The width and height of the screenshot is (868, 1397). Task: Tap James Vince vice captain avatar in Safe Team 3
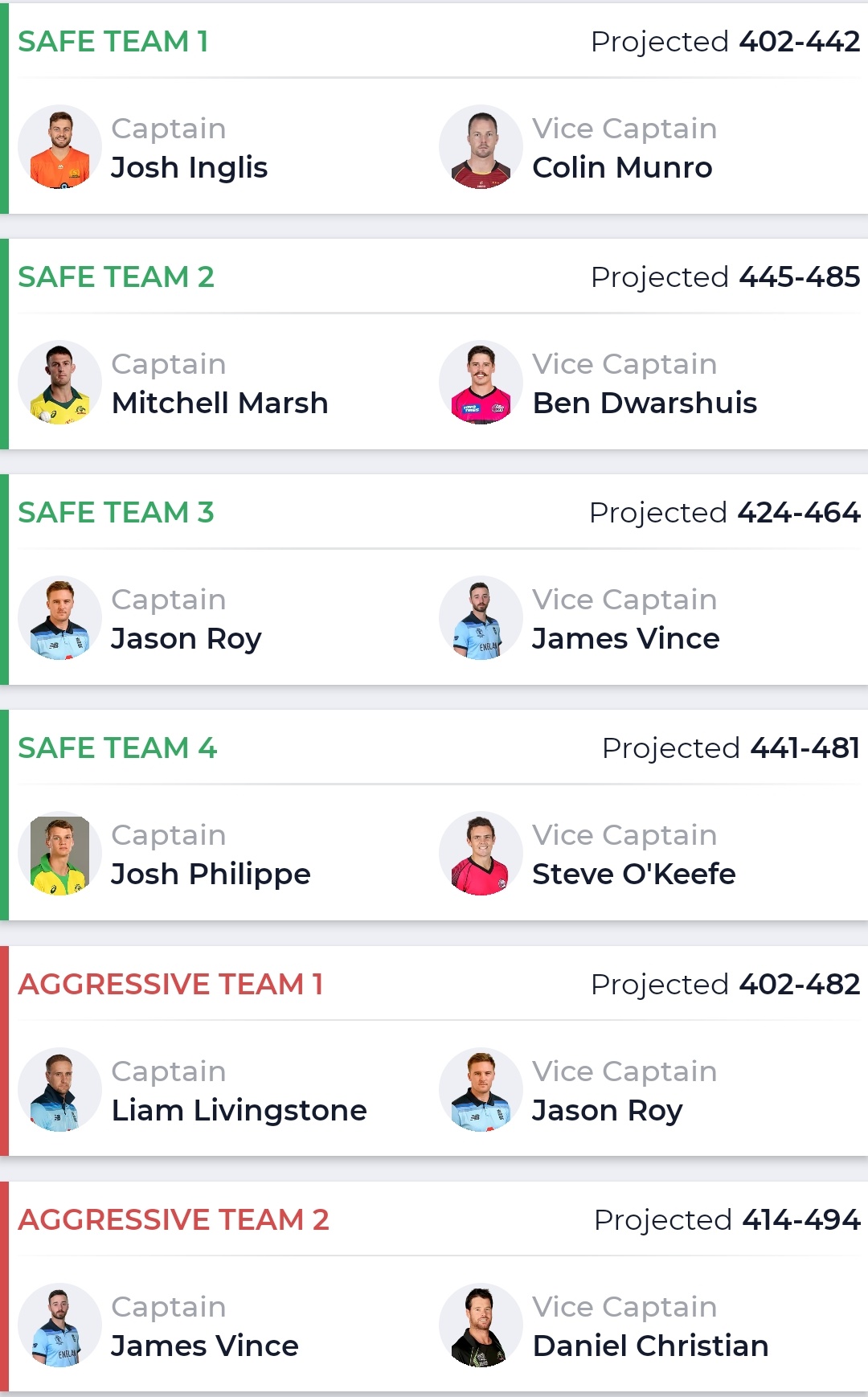point(481,618)
